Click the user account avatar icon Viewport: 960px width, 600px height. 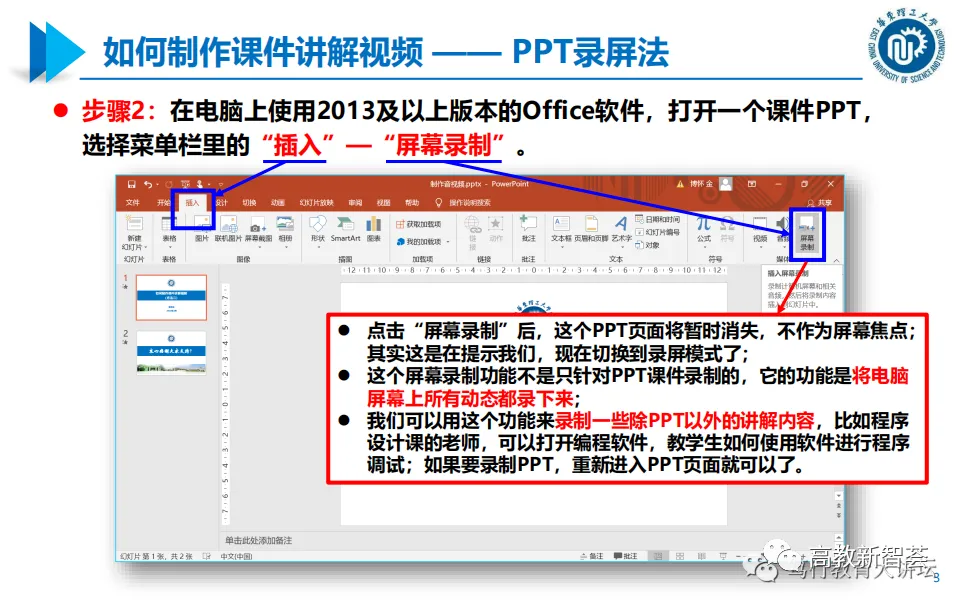[726, 184]
